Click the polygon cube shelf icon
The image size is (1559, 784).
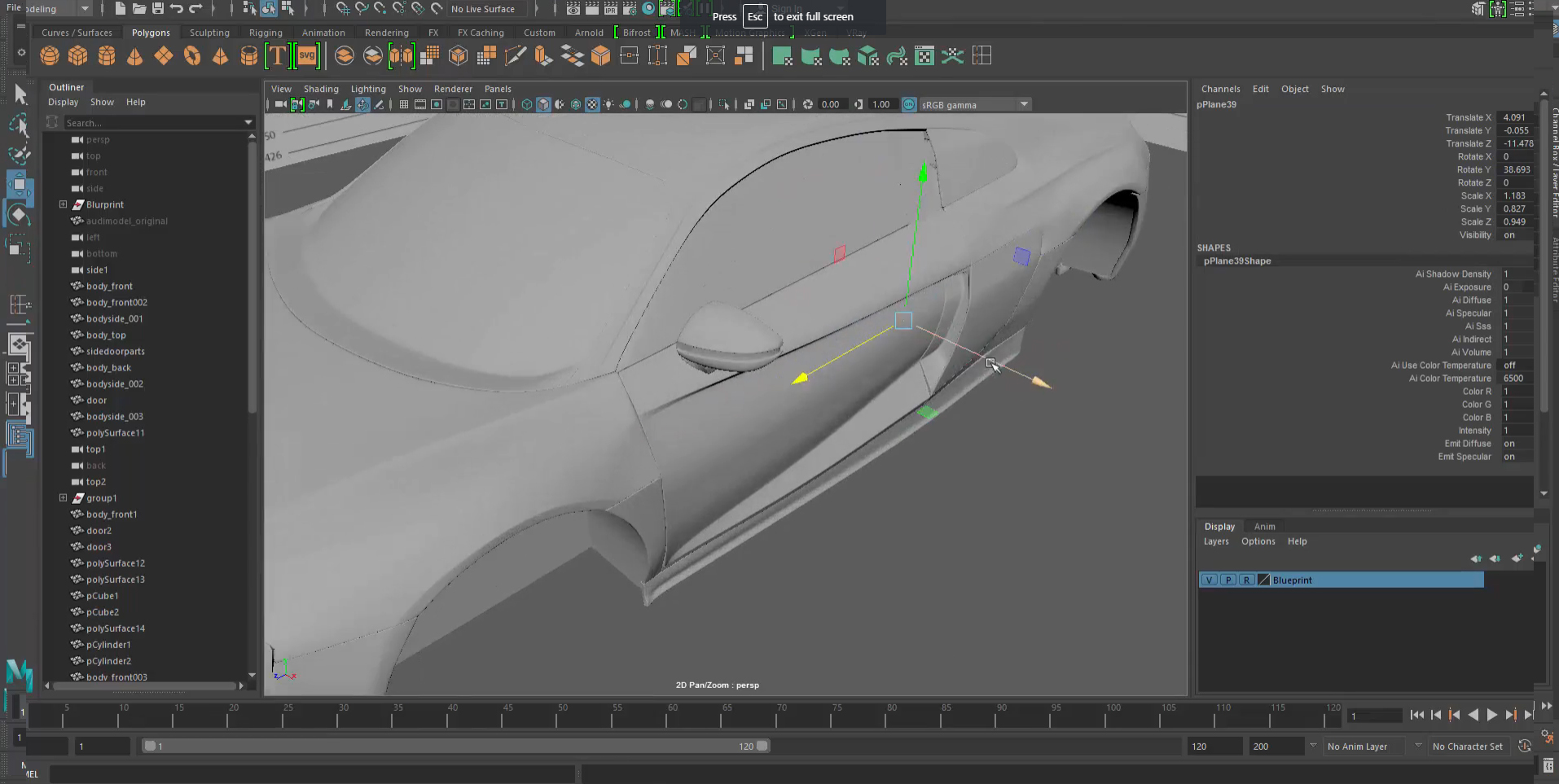coord(78,55)
